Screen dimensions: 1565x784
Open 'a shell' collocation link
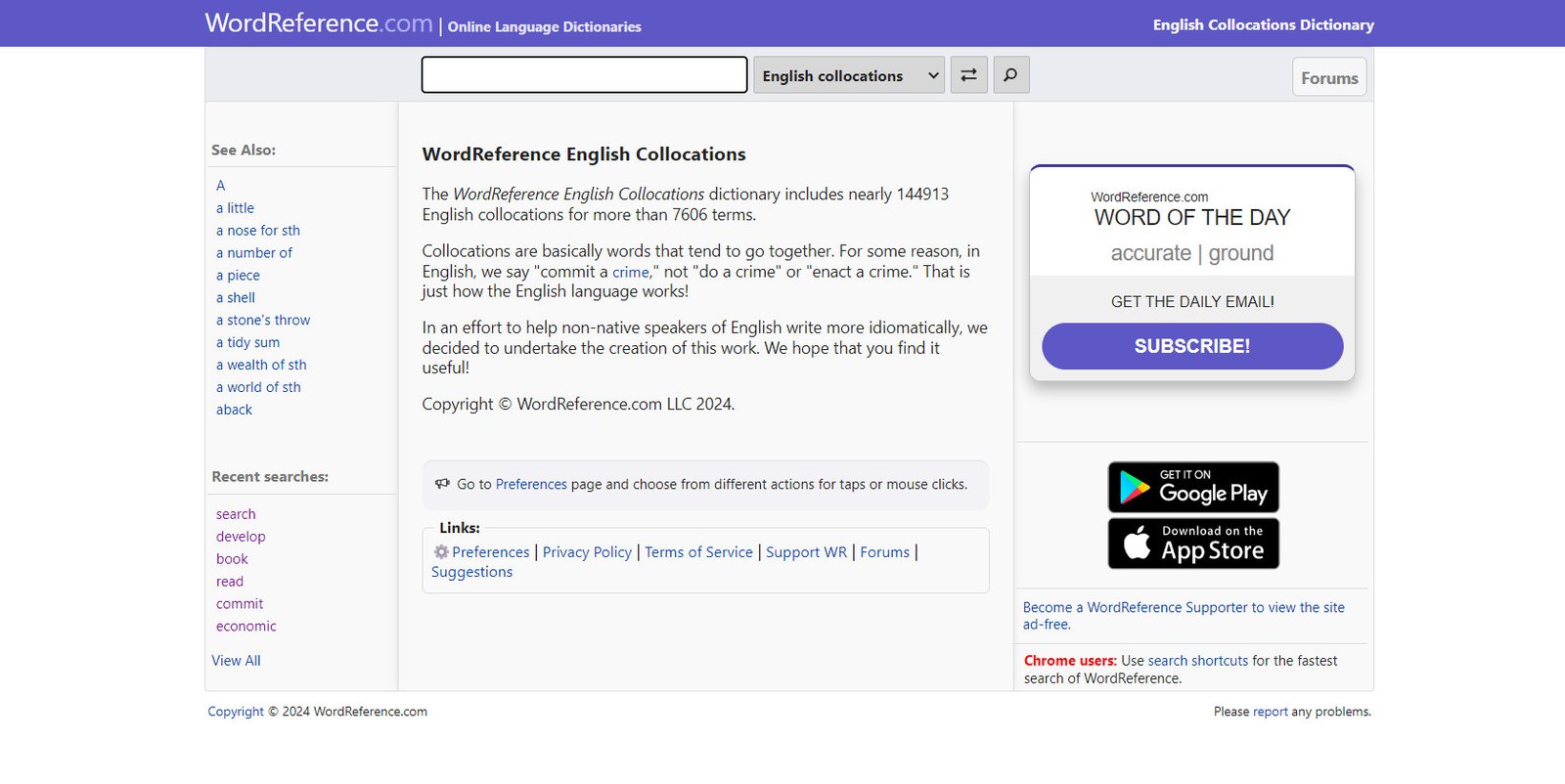click(x=236, y=298)
